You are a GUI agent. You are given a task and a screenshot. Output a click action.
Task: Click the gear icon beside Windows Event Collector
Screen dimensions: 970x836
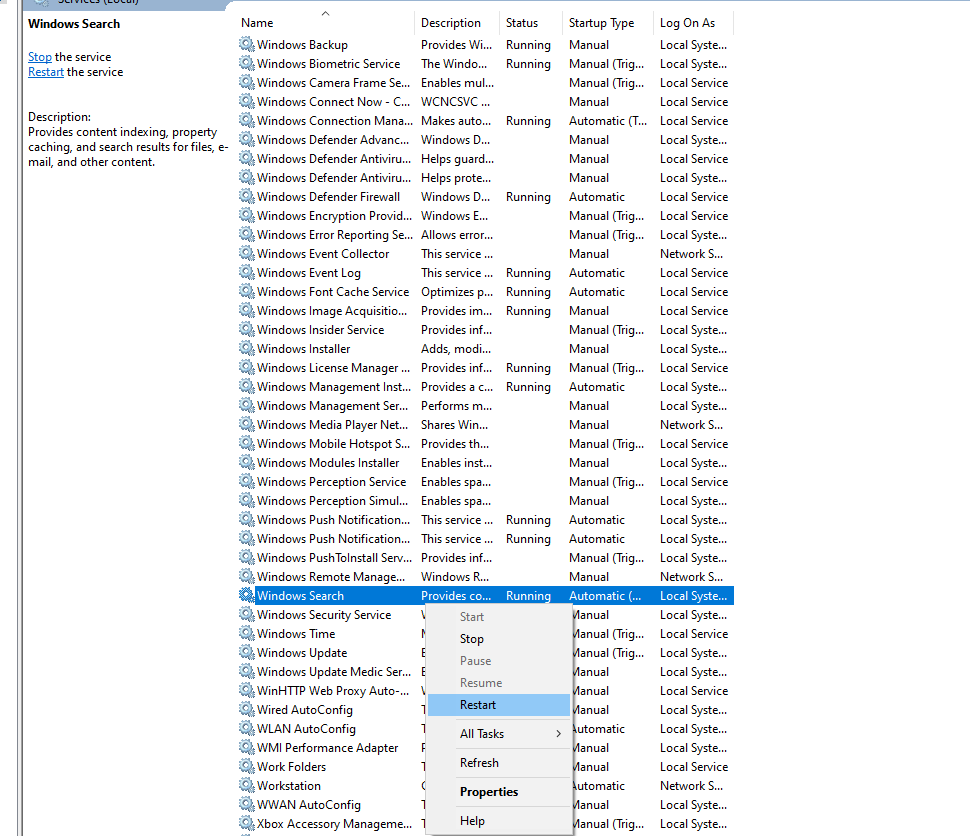pos(247,253)
